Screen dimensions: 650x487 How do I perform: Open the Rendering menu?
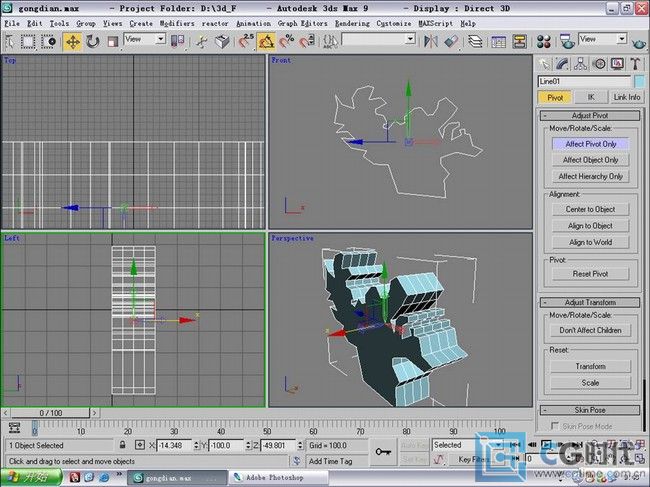352,24
